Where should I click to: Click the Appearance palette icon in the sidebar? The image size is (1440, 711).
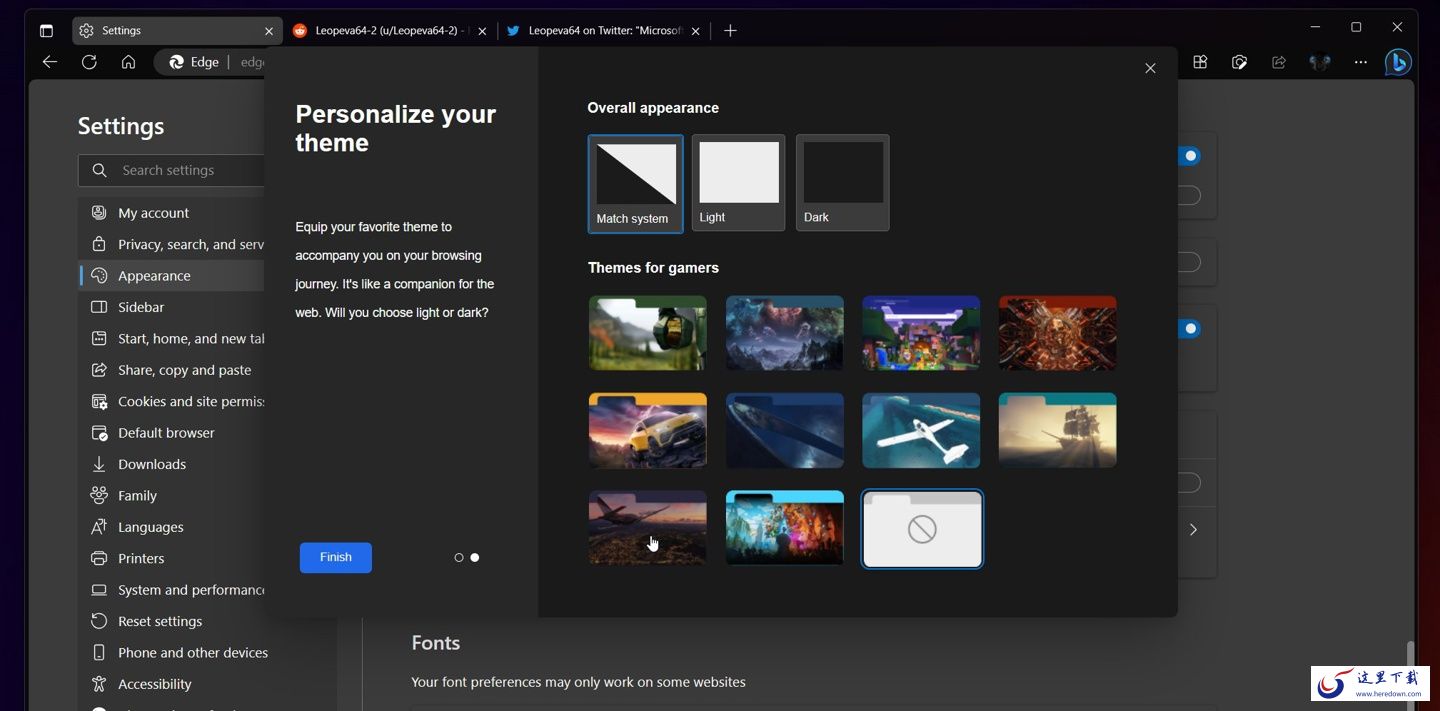coord(99,276)
